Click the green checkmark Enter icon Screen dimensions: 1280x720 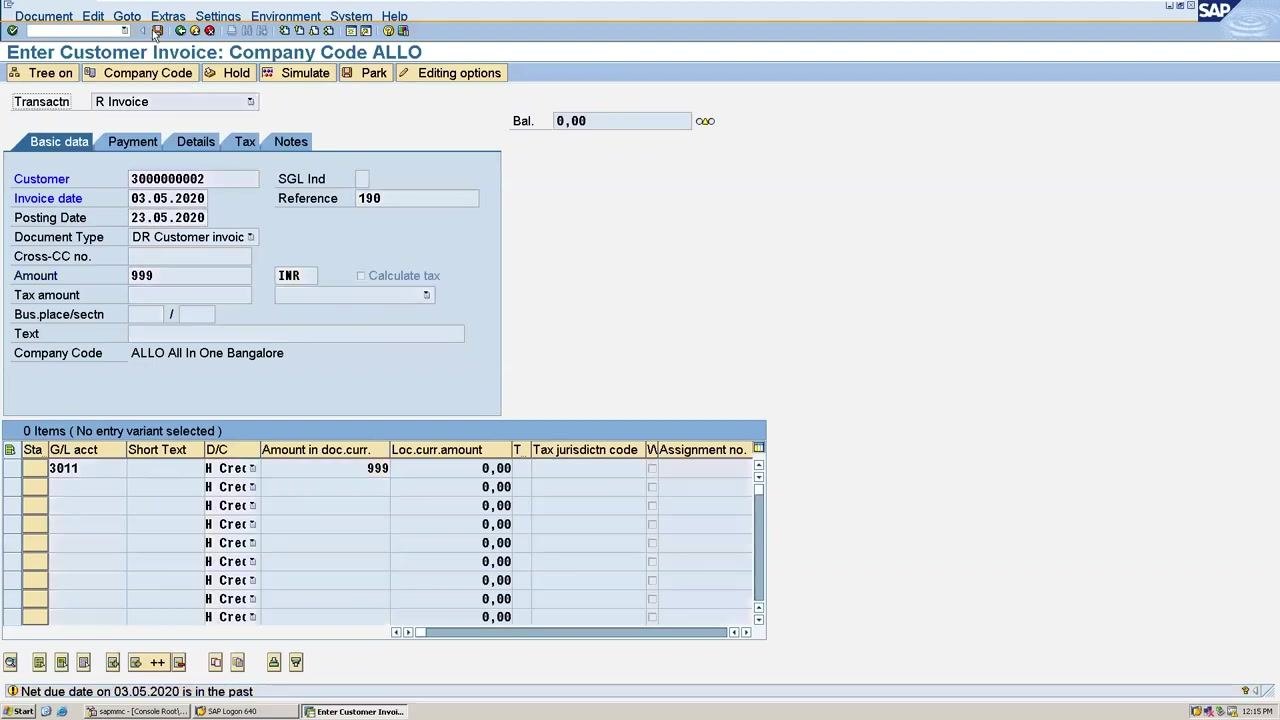(x=12, y=31)
